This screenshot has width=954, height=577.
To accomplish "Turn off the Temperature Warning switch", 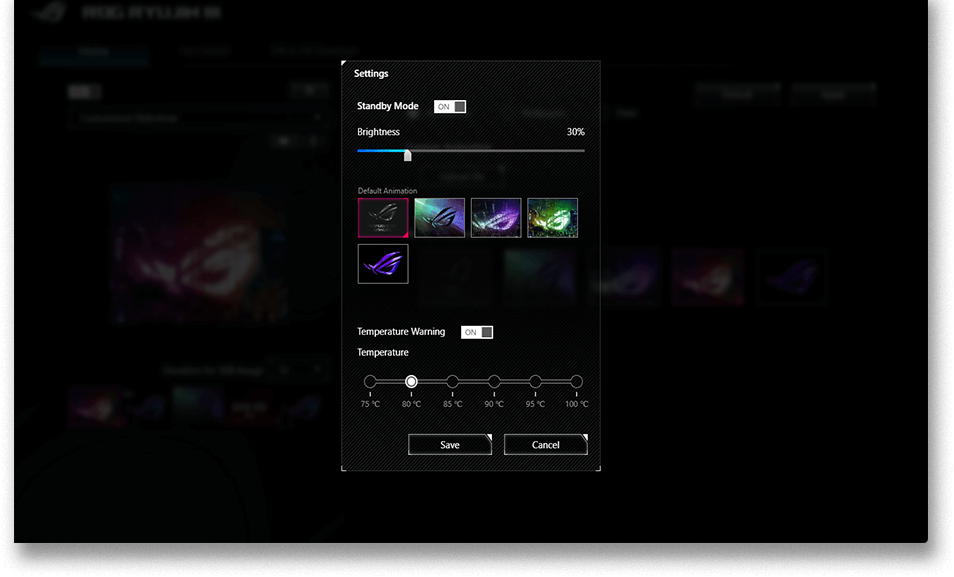I will pyautogui.click(x=477, y=332).
